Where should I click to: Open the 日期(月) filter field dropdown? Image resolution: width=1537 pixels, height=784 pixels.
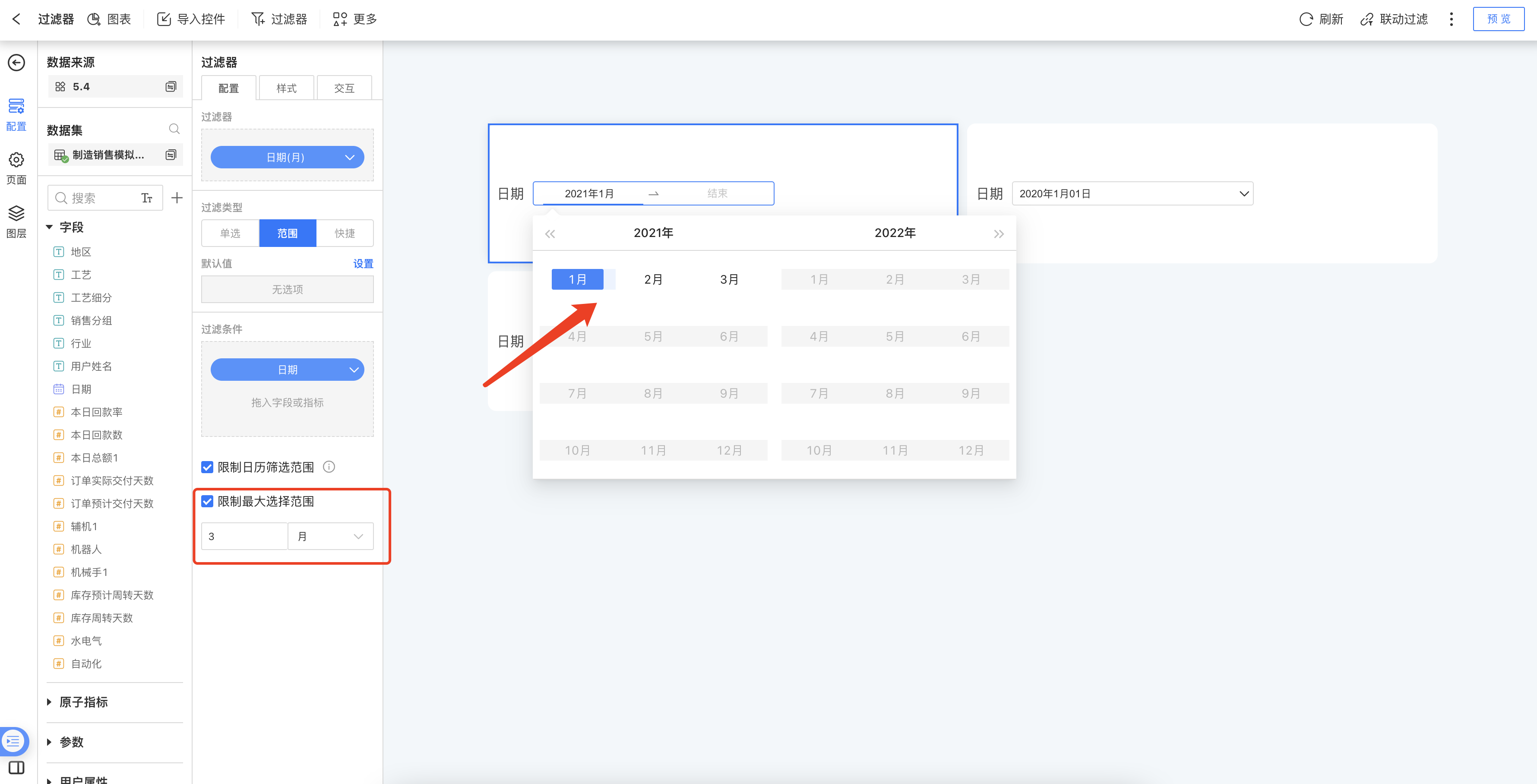tap(350, 158)
